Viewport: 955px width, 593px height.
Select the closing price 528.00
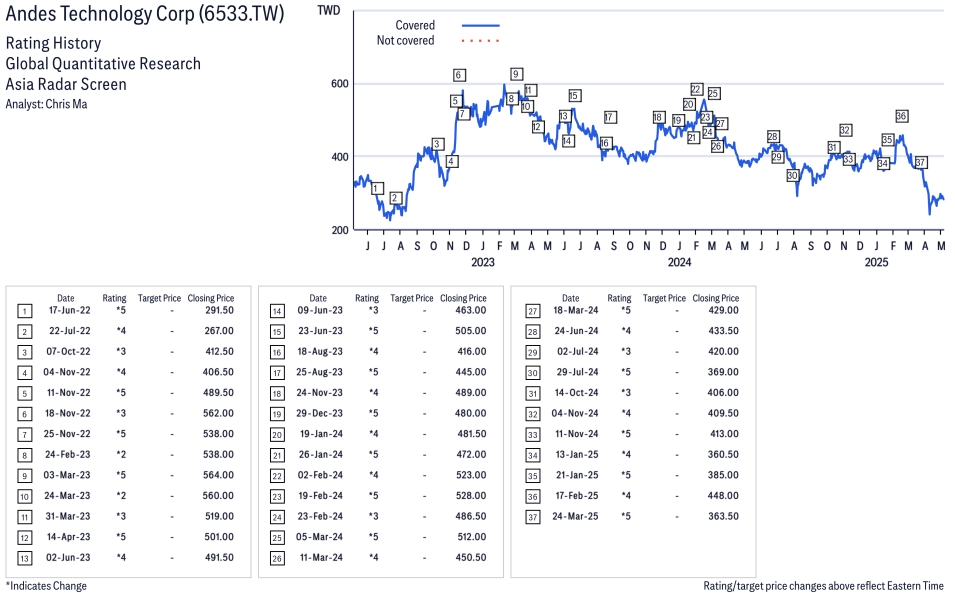point(471,496)
